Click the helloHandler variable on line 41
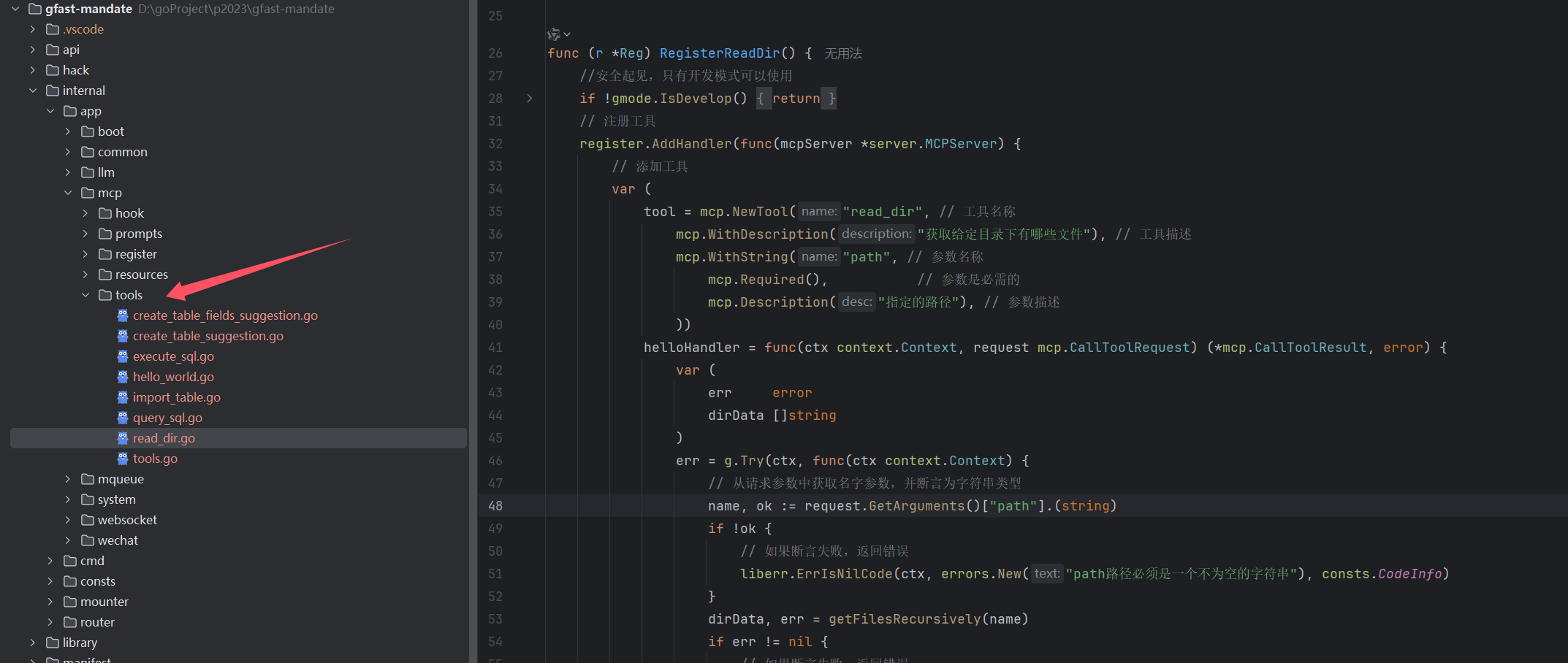Viewport: 1568px width, 663px height. 691,348
